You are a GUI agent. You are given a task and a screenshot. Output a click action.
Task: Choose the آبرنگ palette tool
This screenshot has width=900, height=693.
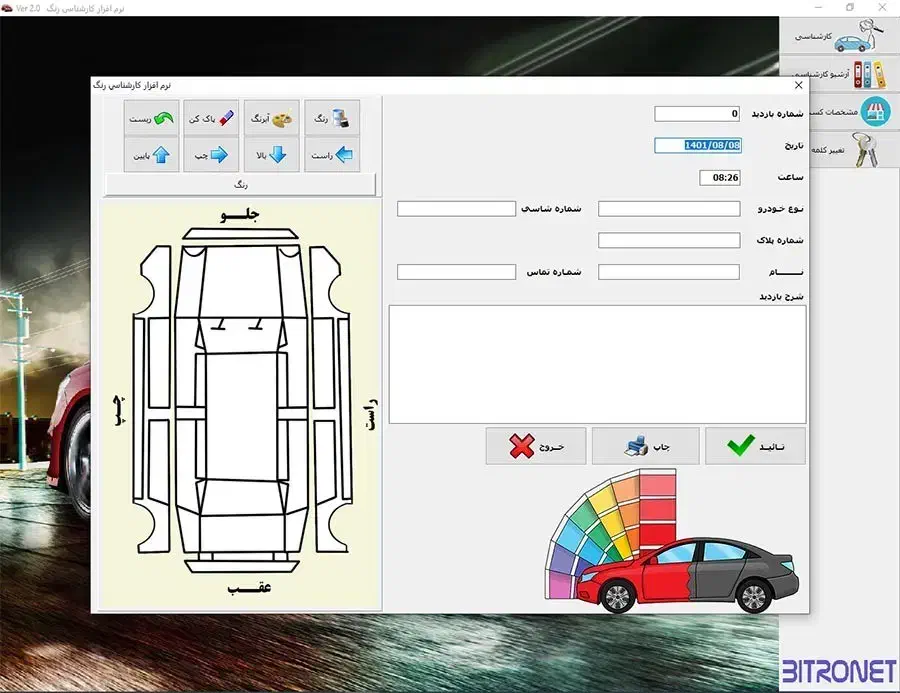click(x=271, y=118)
